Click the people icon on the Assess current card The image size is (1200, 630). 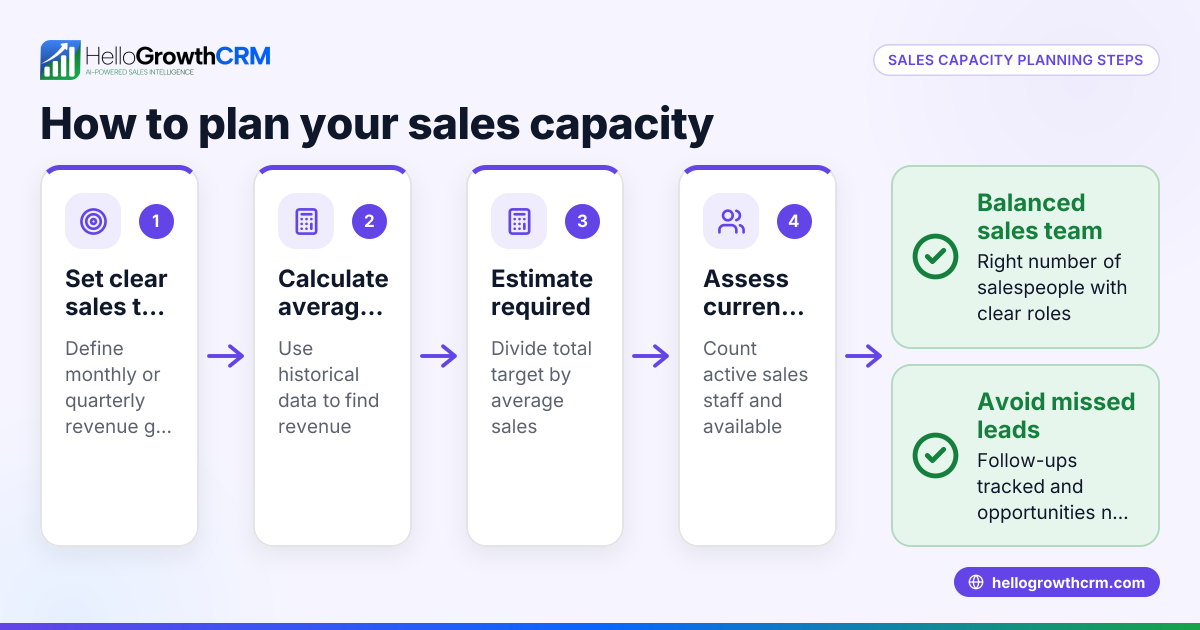tap(731, 221)
